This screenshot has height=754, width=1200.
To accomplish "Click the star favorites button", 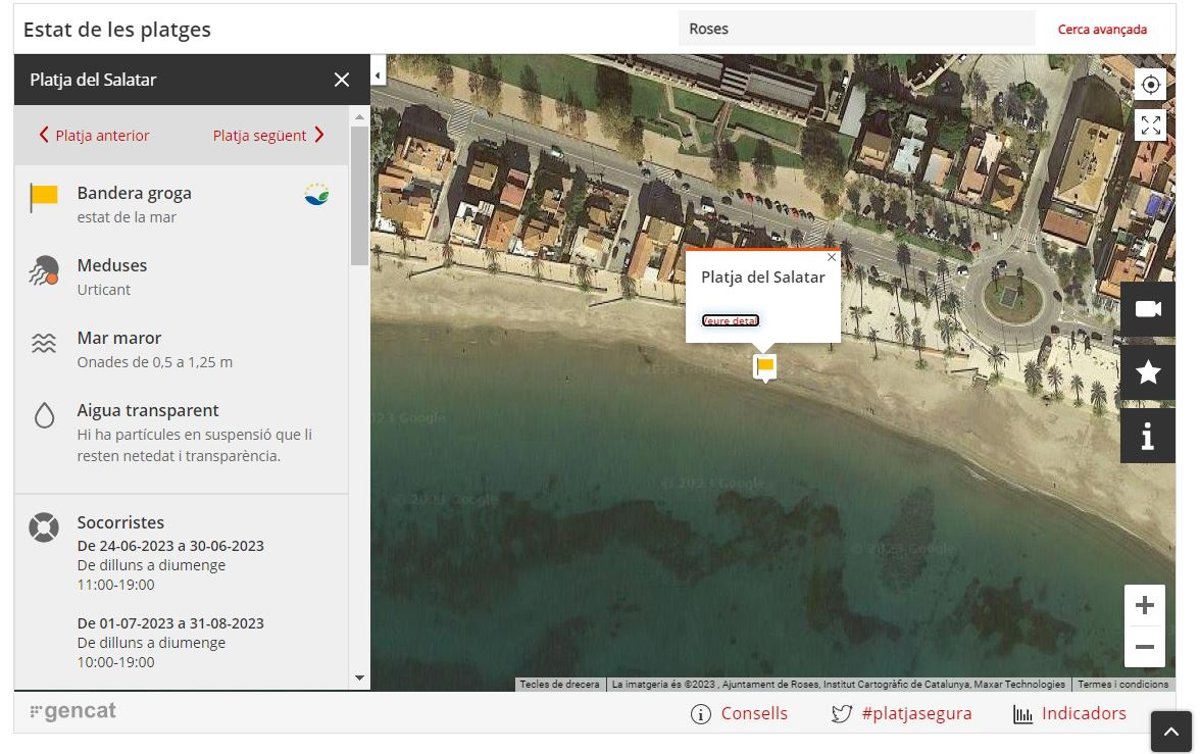I will [x=1147, y=373].
